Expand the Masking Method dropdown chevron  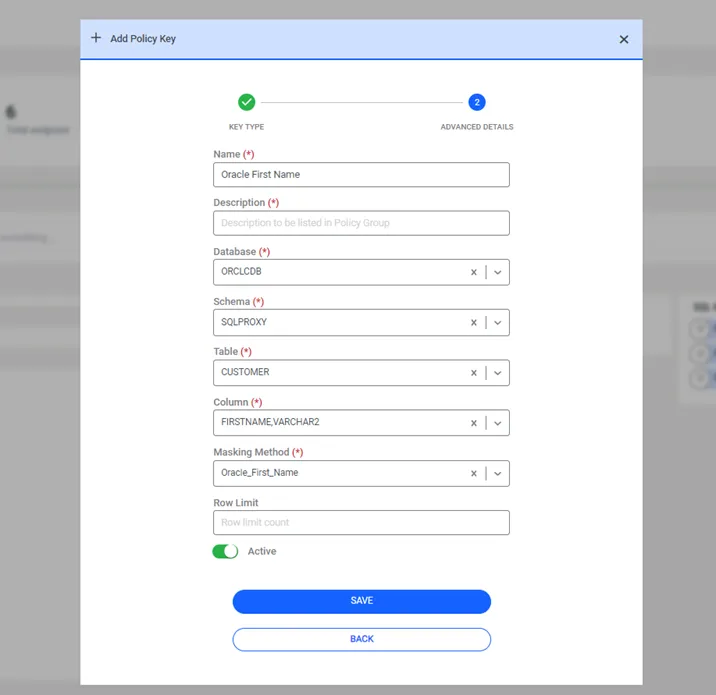click(498, 473)
